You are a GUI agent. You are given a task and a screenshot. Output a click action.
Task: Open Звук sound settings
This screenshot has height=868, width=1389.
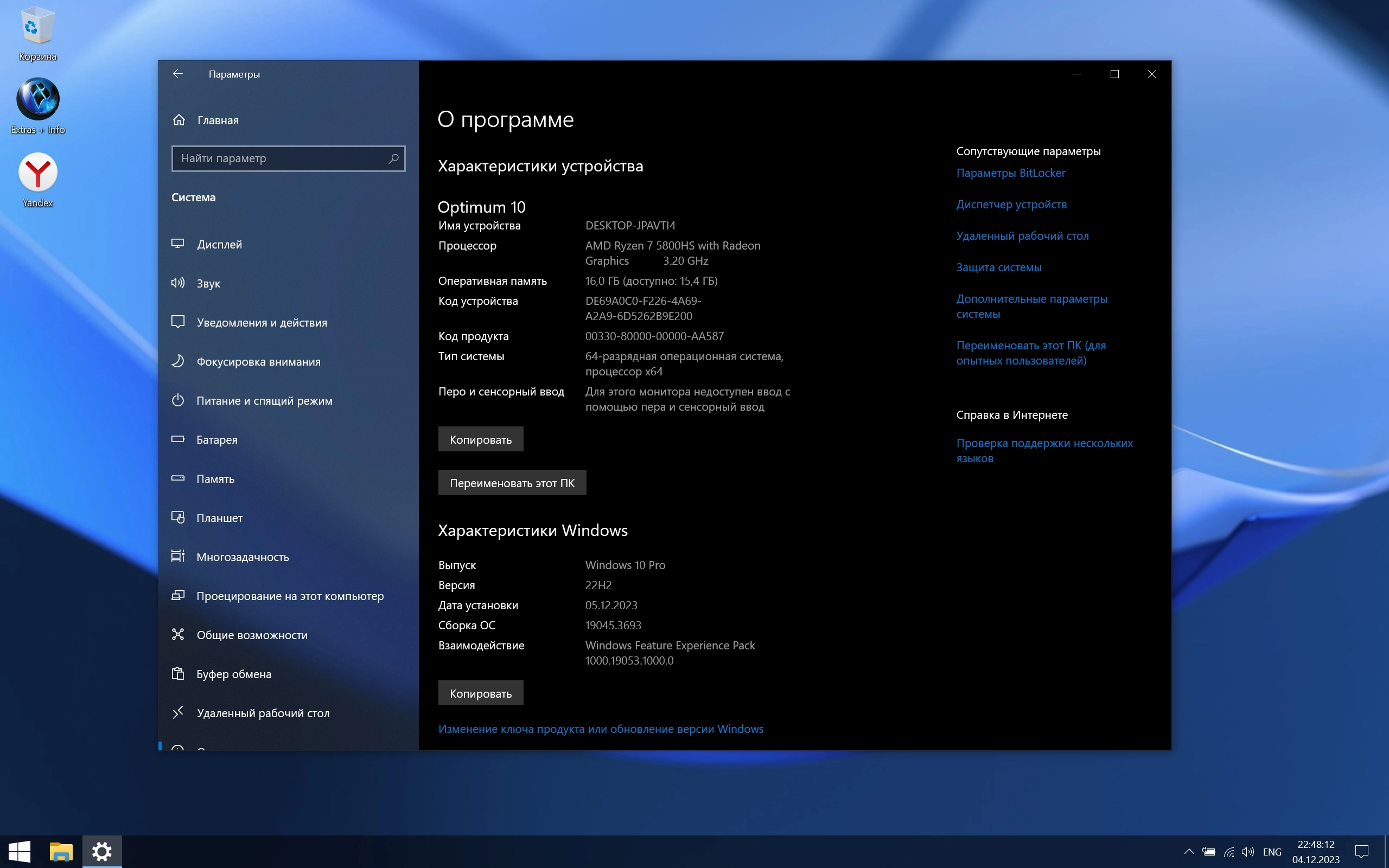click(208, 284)
